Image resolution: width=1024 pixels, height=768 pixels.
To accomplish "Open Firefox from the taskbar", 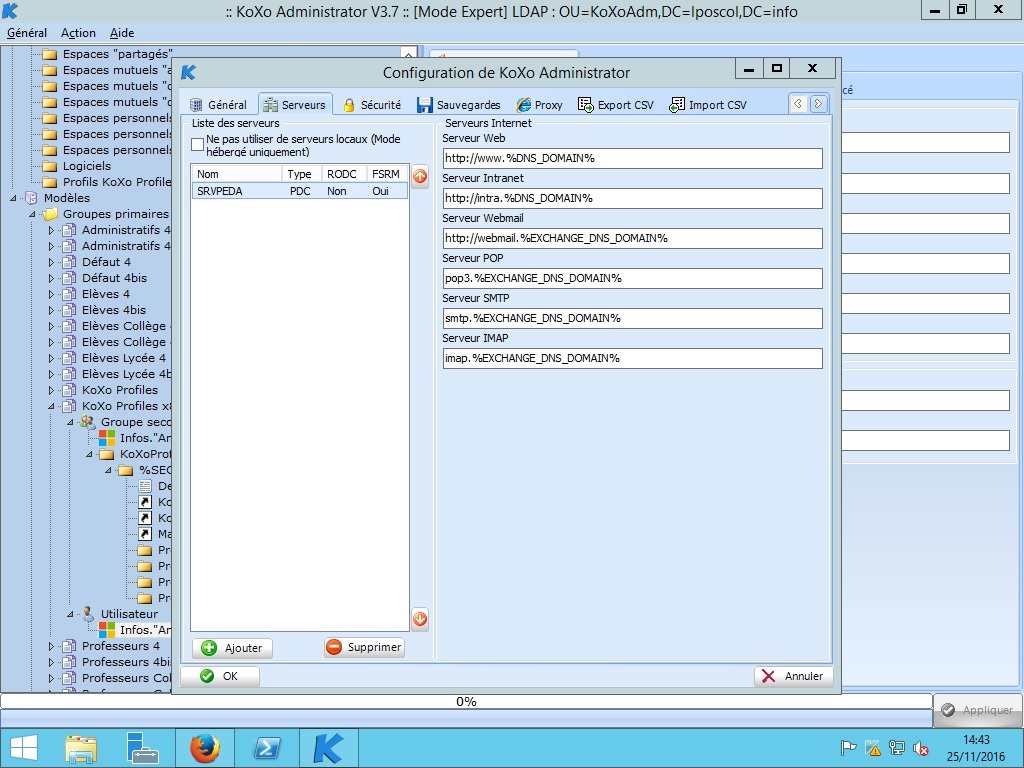I will [x=204, y=748].
